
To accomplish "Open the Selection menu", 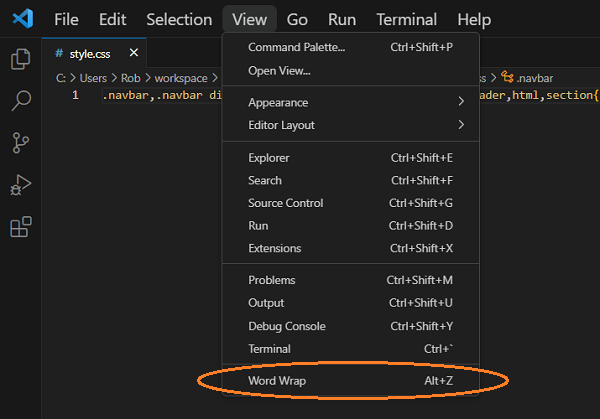I will [x=179, y=19].
